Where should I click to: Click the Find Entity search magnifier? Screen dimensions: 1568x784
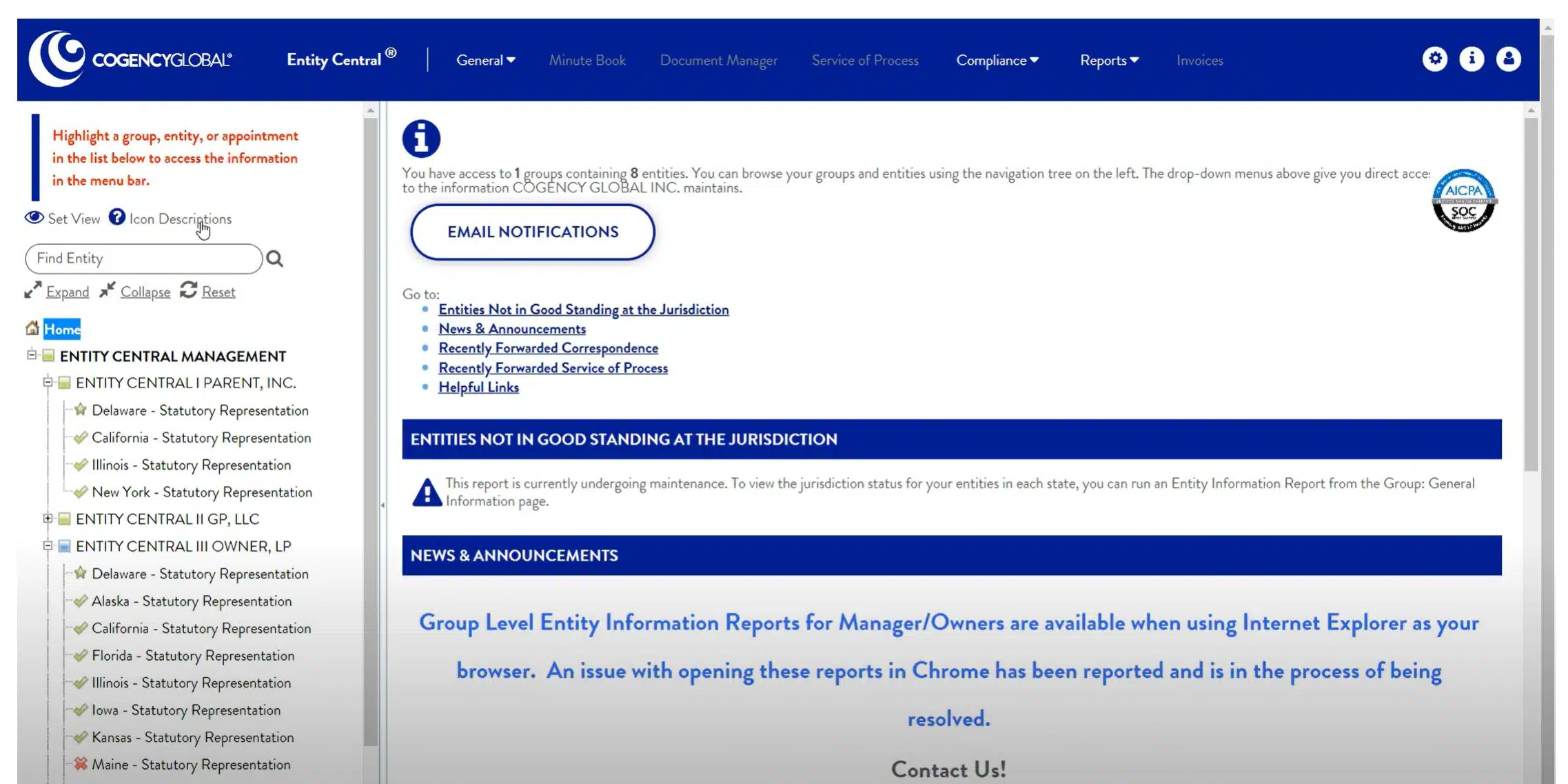(x=274, y=259)
